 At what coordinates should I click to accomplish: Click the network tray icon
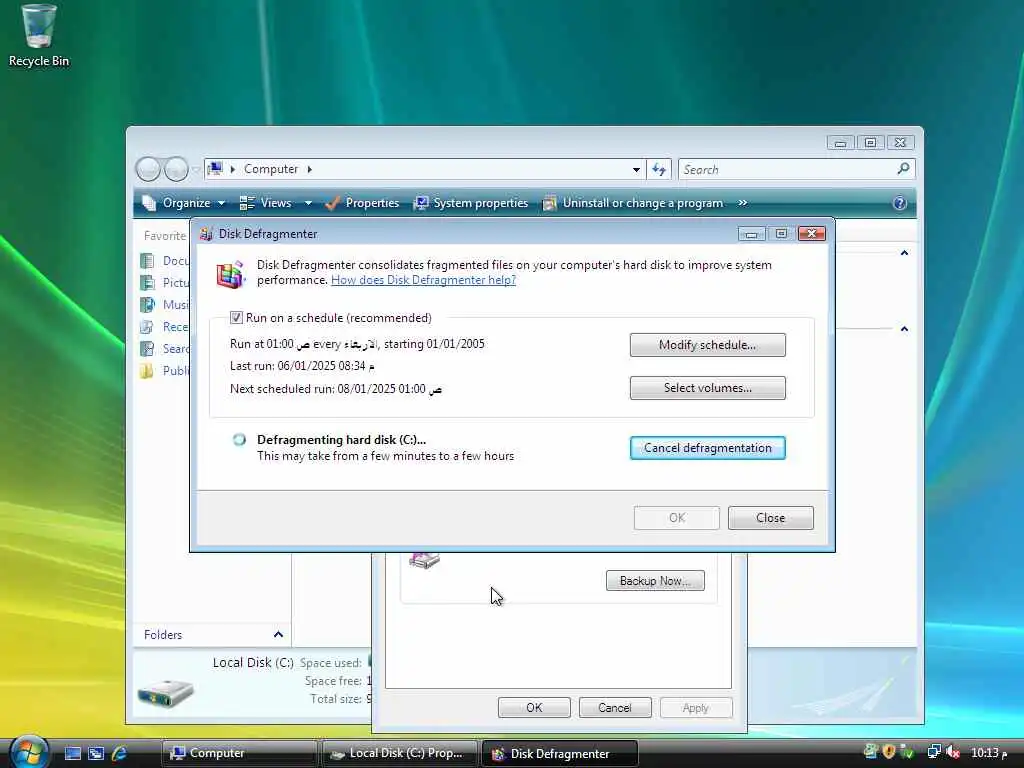(x=935, y=752)
